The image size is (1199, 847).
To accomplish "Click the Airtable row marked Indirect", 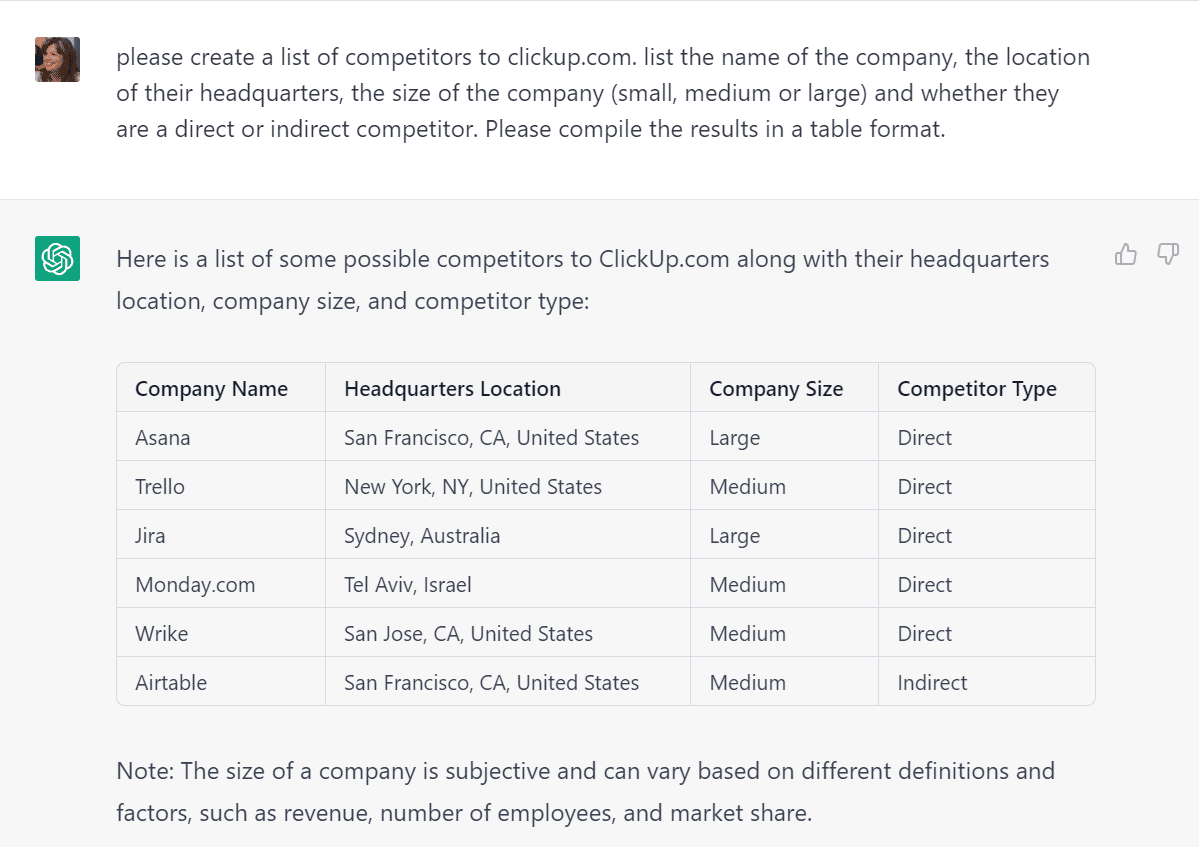I will coord(171,682).
